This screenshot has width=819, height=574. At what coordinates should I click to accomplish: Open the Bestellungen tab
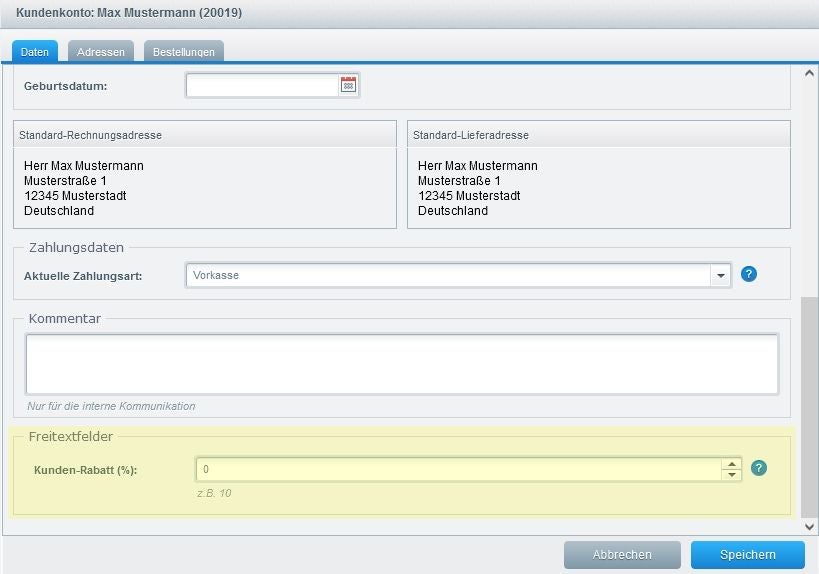point(184,52)
